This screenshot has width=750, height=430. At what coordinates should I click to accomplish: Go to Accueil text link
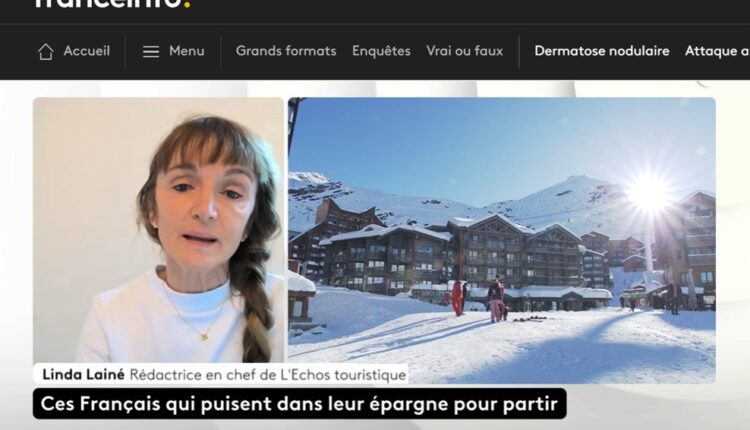click(87, 51)
